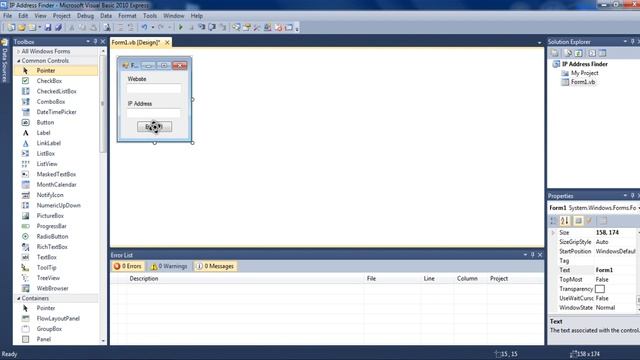Open the Tools menu
Screen dimensions: 640x360
click(150, 16)
